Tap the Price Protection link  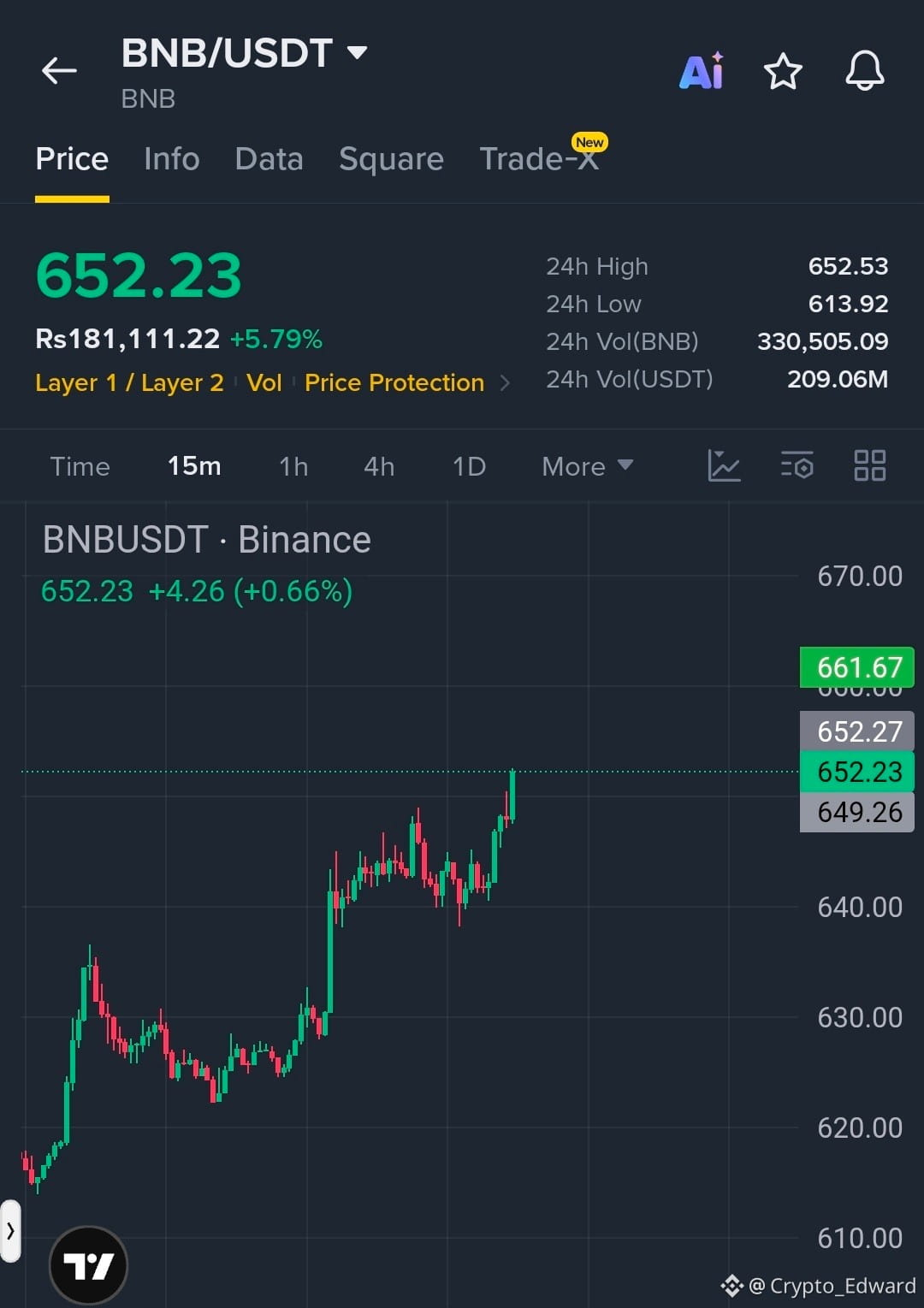[x=394, y=382]
